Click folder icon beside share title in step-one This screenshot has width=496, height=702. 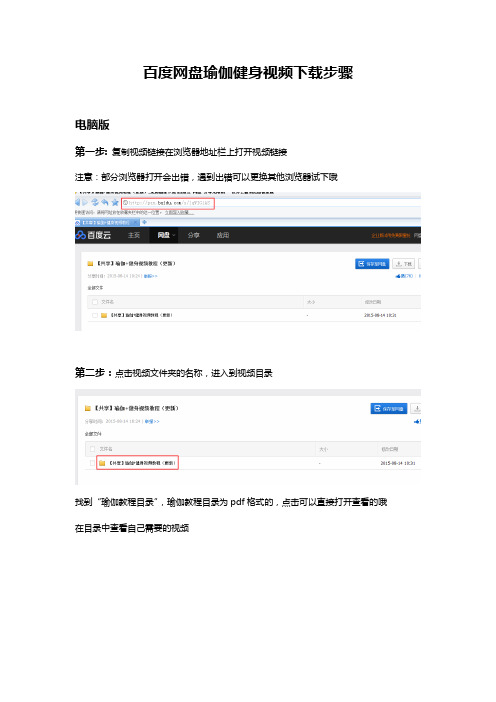(90, 263)
